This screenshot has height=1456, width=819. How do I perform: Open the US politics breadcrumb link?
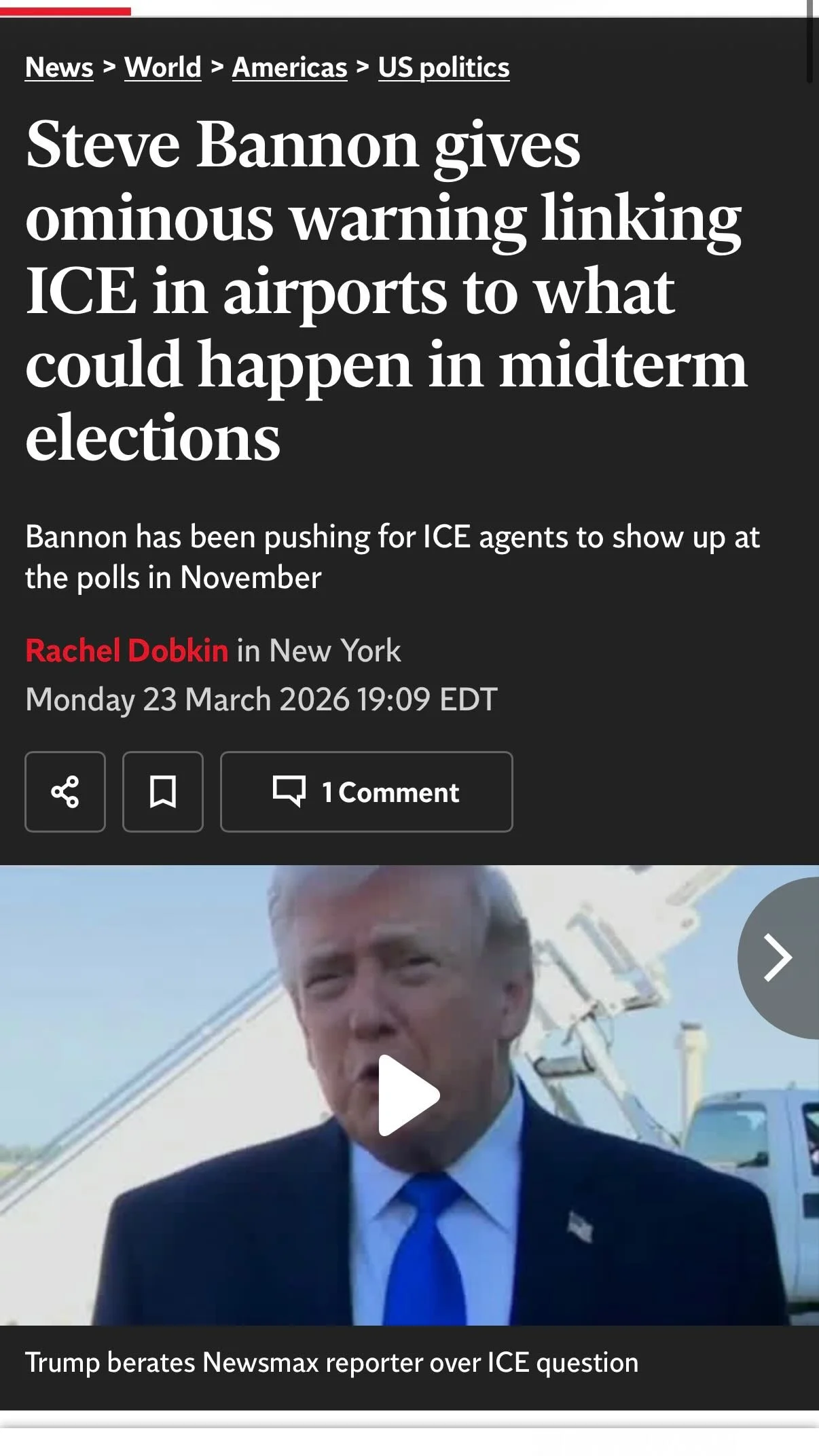point(444,67)
